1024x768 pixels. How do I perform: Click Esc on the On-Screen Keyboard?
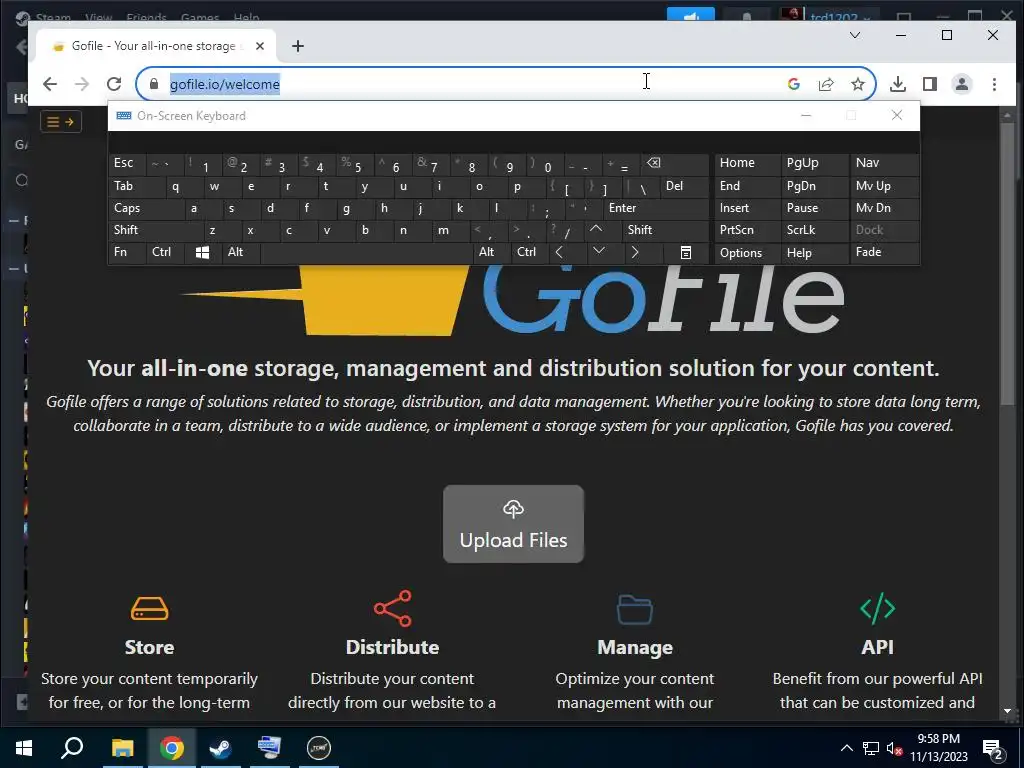pyautogui.click(x=127, y=163)
